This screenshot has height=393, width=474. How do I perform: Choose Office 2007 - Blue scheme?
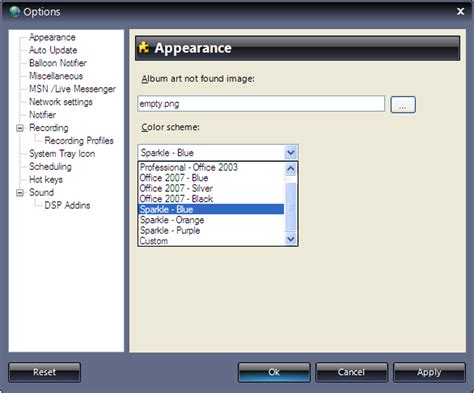pos(211,178)
